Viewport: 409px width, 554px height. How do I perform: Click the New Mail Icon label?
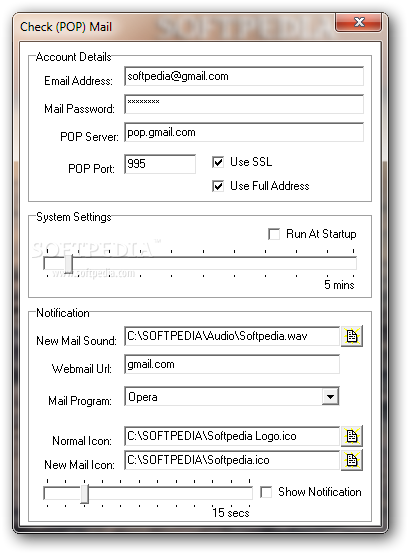pyautogui.click(x=79, y=465)
